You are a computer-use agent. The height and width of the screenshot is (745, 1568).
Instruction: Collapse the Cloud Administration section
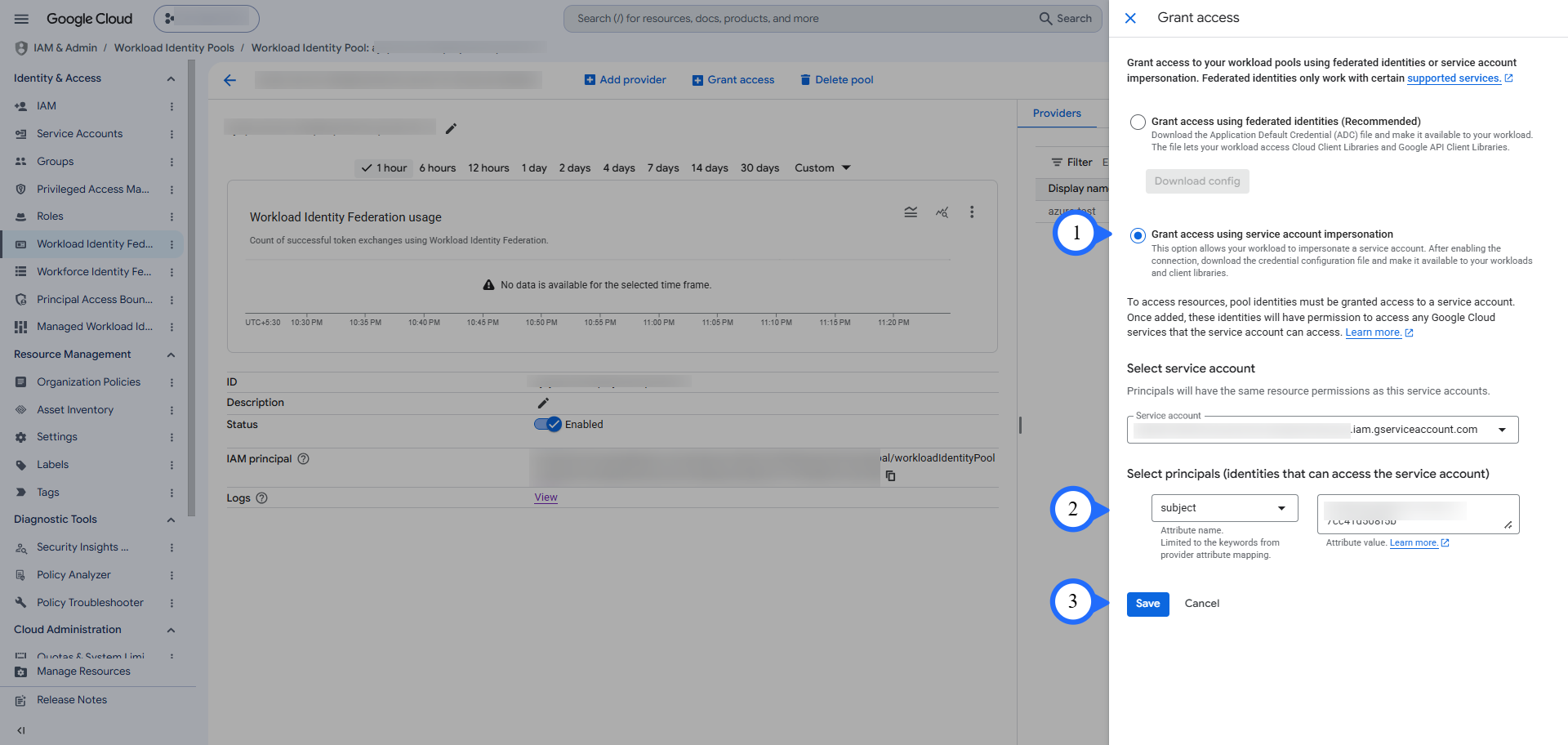[171, 630]
